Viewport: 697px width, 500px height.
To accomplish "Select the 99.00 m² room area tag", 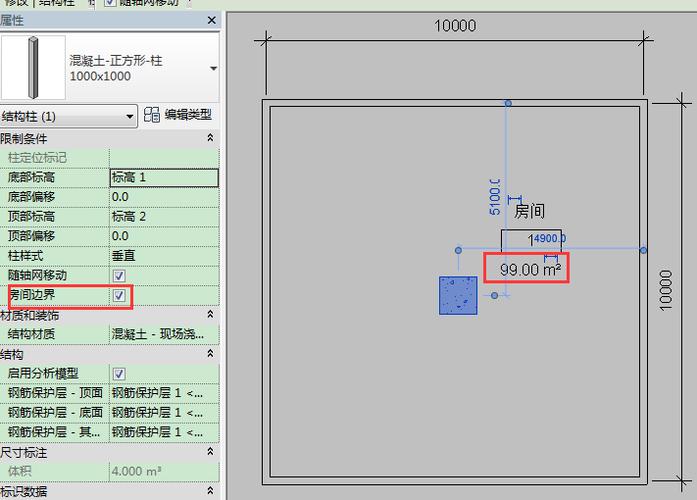I will click(x=527, y=269).
